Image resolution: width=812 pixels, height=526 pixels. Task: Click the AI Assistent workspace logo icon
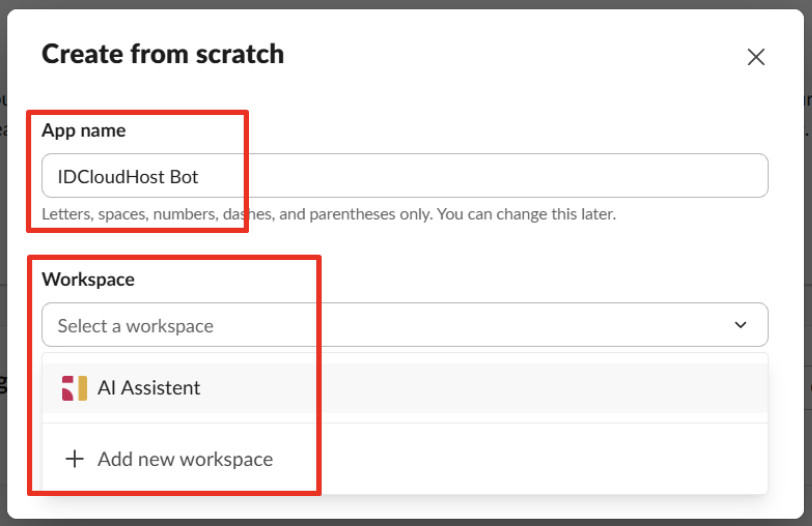[x=75, y=388]
